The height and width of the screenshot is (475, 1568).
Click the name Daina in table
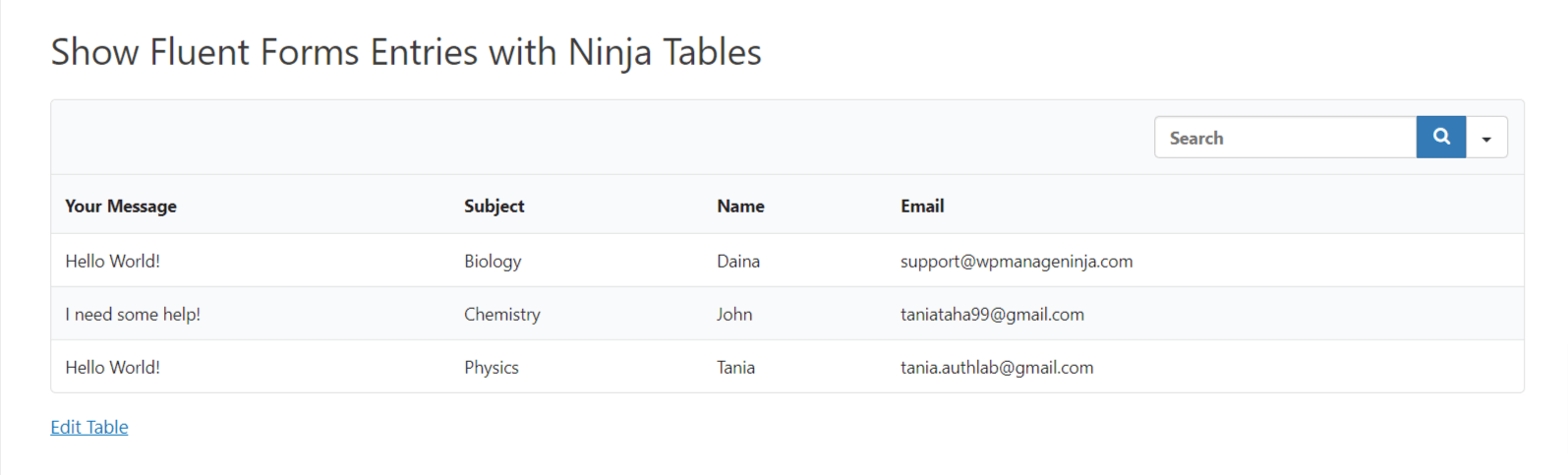pos(738,261)
